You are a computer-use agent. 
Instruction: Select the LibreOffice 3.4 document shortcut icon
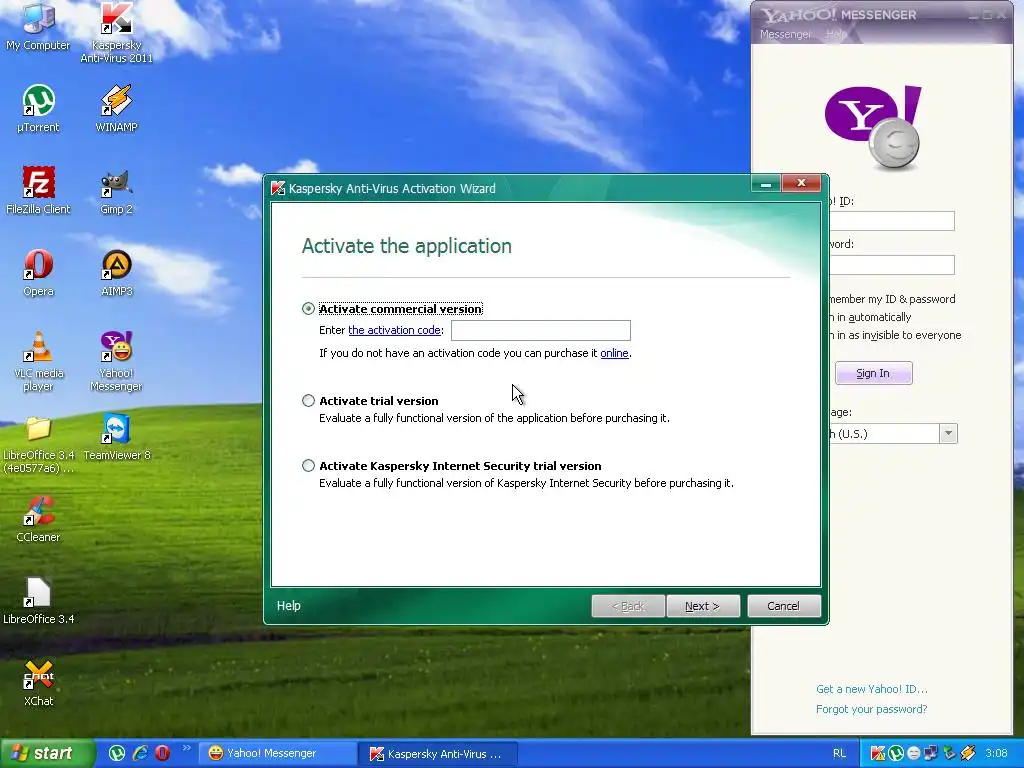38,601
